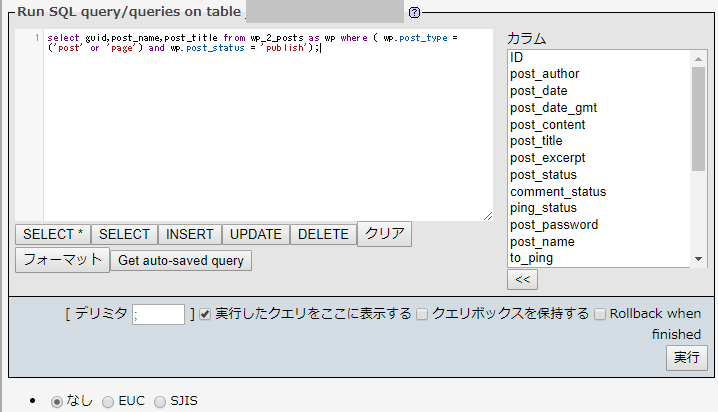The height and width of the screenshot is (412, 718).
Task: Run the query with the 実行 button
Action: [x=687, y=358]
